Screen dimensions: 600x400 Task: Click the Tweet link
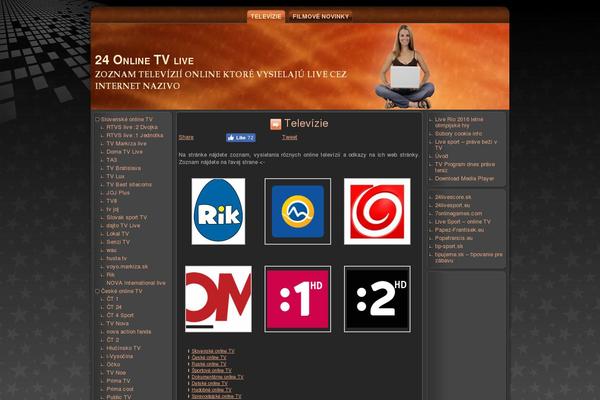pyautogui.click(x=289, y=137)
